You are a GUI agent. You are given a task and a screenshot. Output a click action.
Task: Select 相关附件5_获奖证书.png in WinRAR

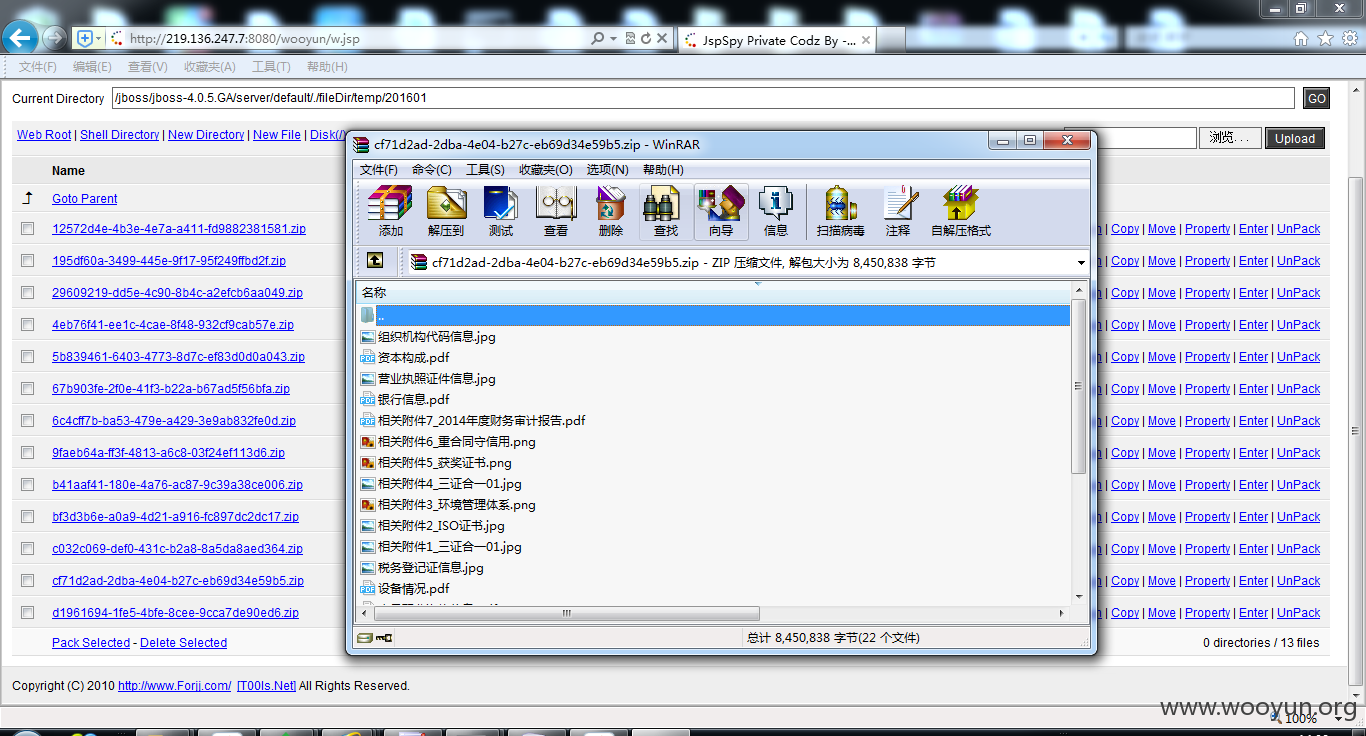tap(444, 463)
